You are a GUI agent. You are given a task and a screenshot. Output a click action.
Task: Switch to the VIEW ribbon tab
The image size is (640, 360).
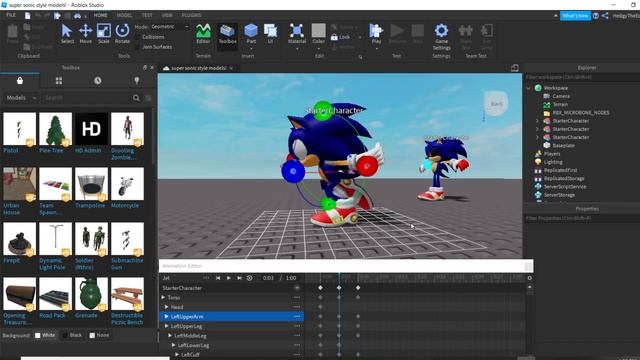click(x=167, y=15)
